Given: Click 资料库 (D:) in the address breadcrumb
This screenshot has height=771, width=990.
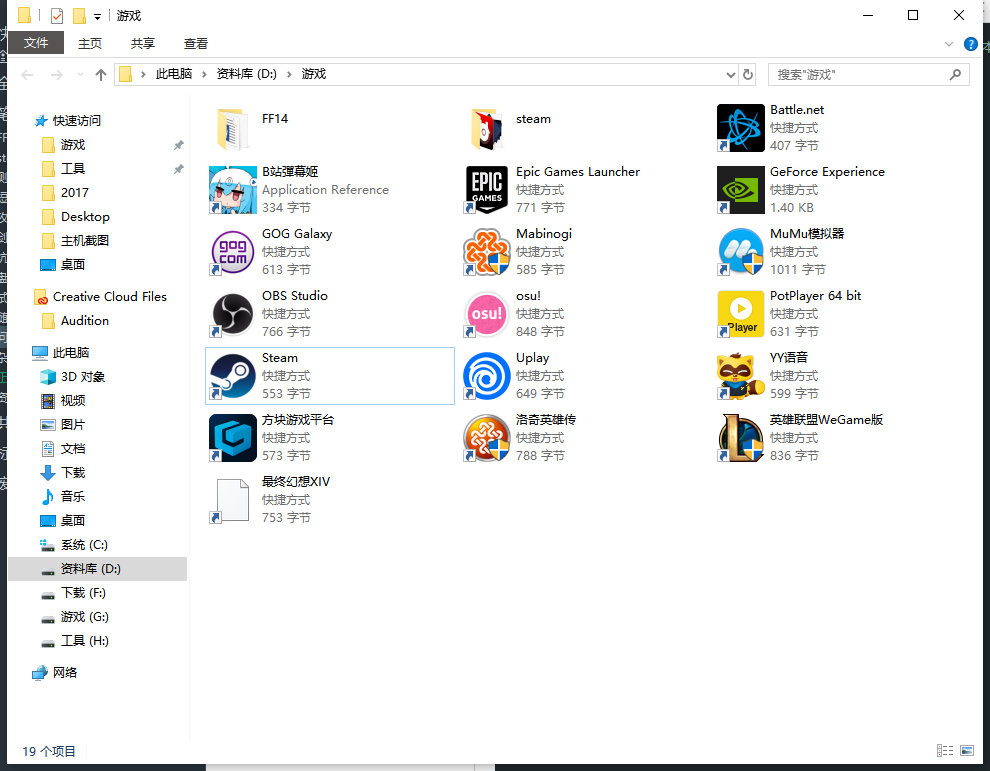Looking at the screenshot, I should tap(246, 74).
